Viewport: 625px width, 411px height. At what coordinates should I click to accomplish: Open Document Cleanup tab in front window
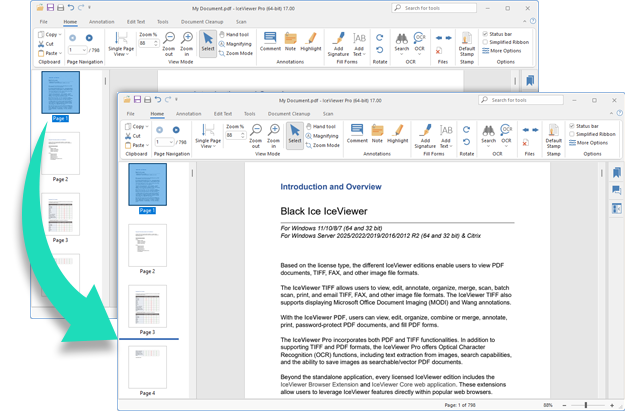(x=288, y=114)
